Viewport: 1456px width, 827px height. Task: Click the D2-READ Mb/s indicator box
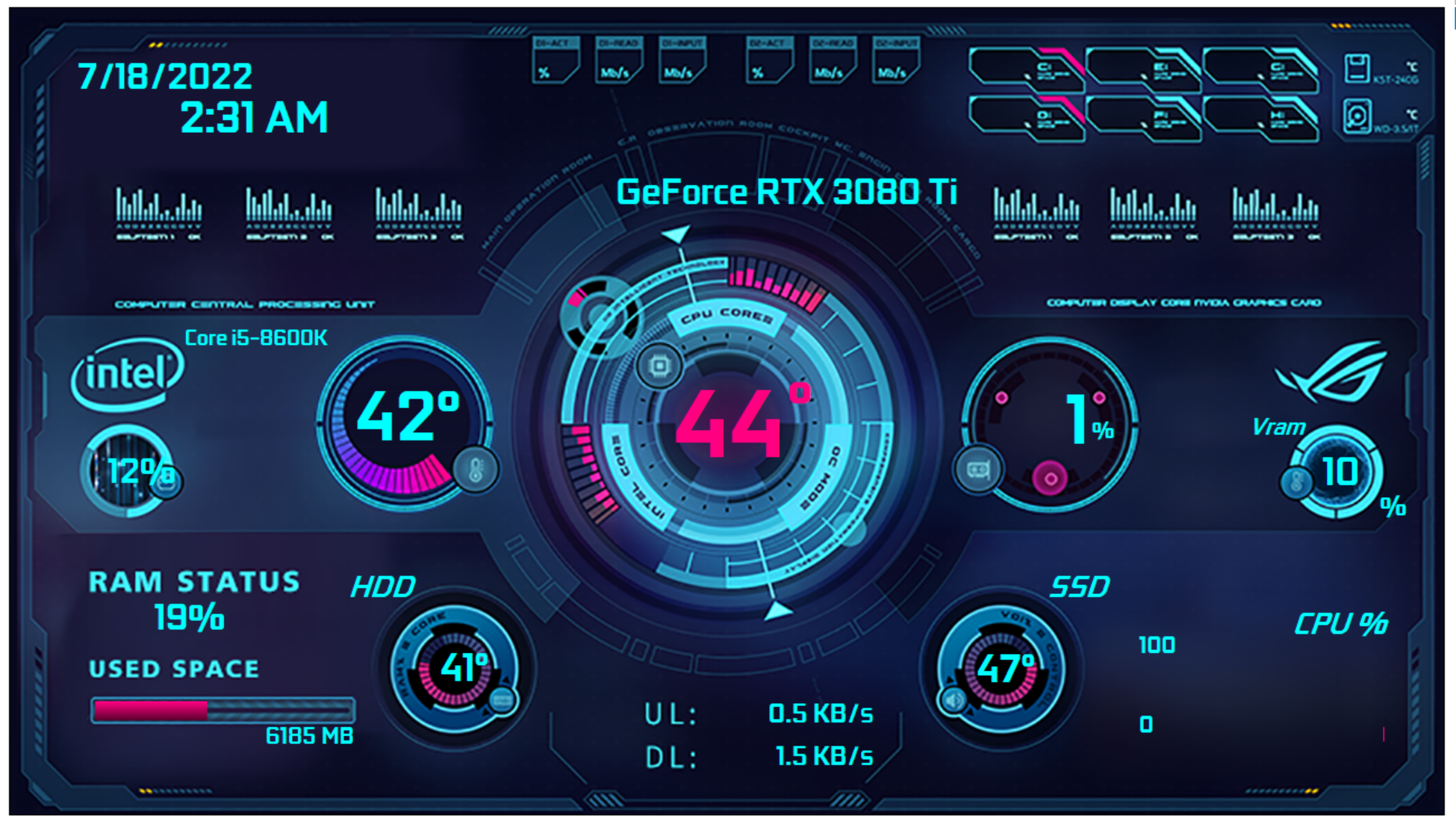click(x=832, y=60)
